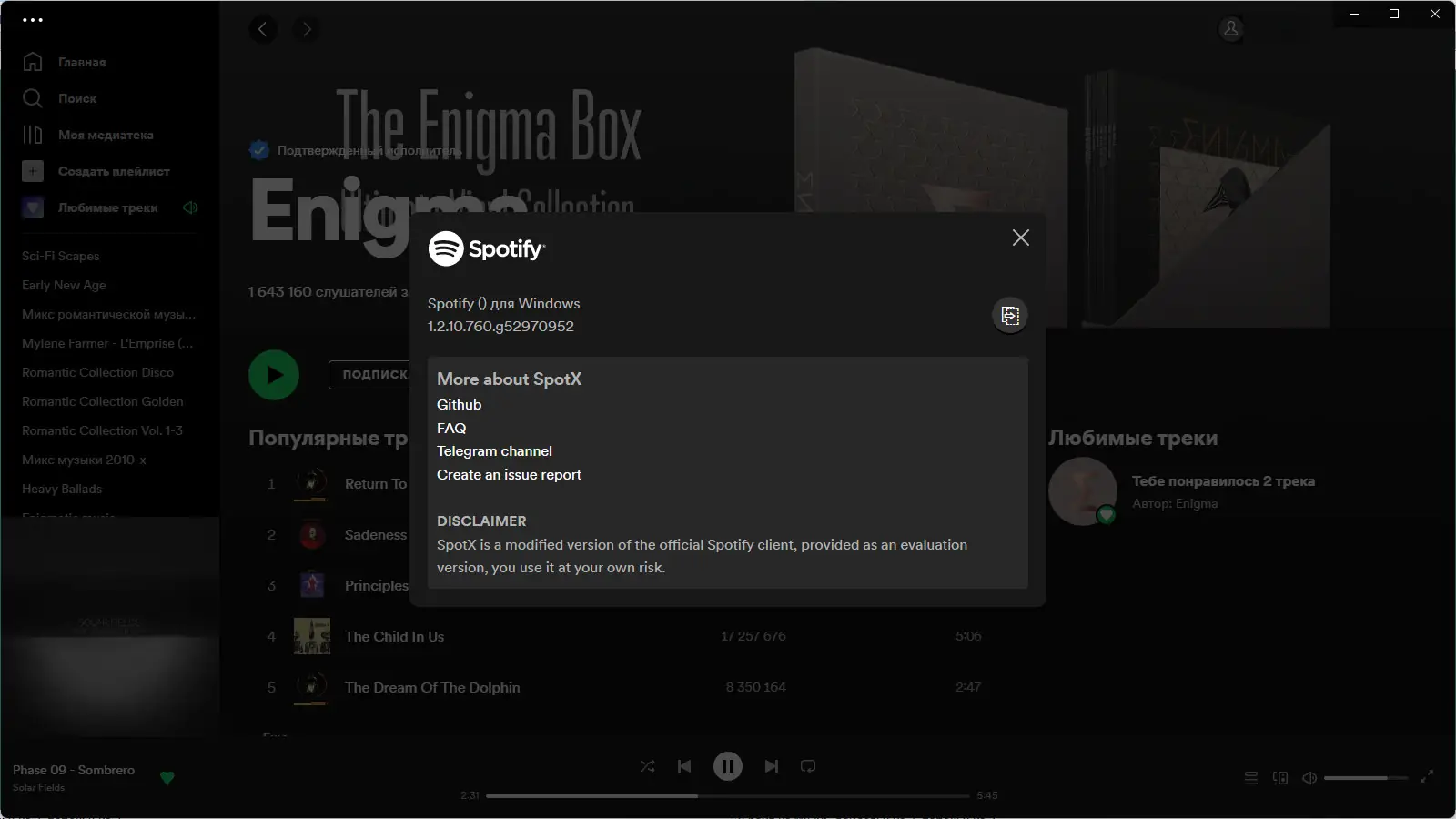This screenshot has height=819, width=1456.
Task: Open Любимые треки in the sidebar
Action: tap(90, 207)
